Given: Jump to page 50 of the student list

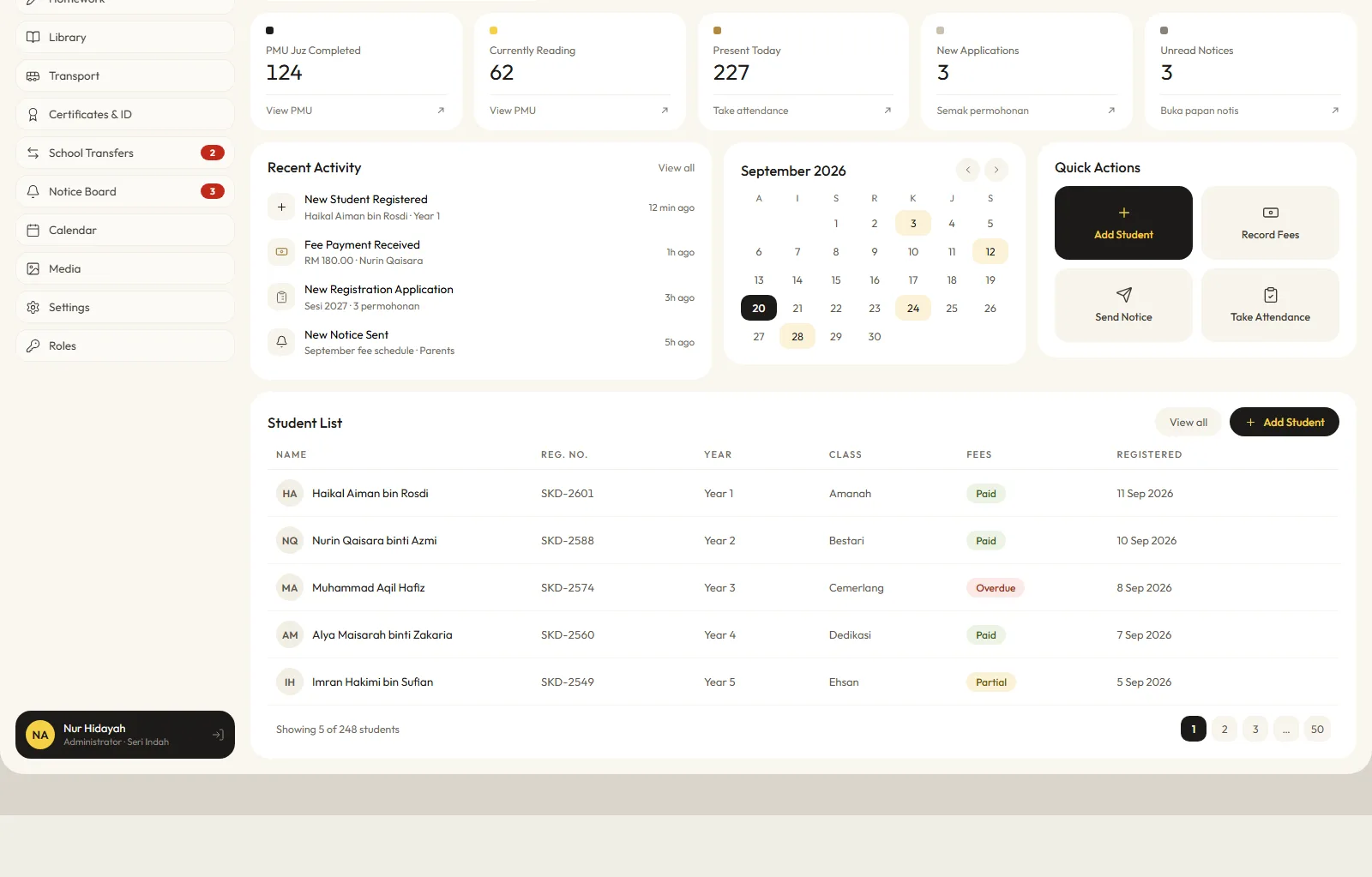Looking at the screenshot, I should 1317,730.
